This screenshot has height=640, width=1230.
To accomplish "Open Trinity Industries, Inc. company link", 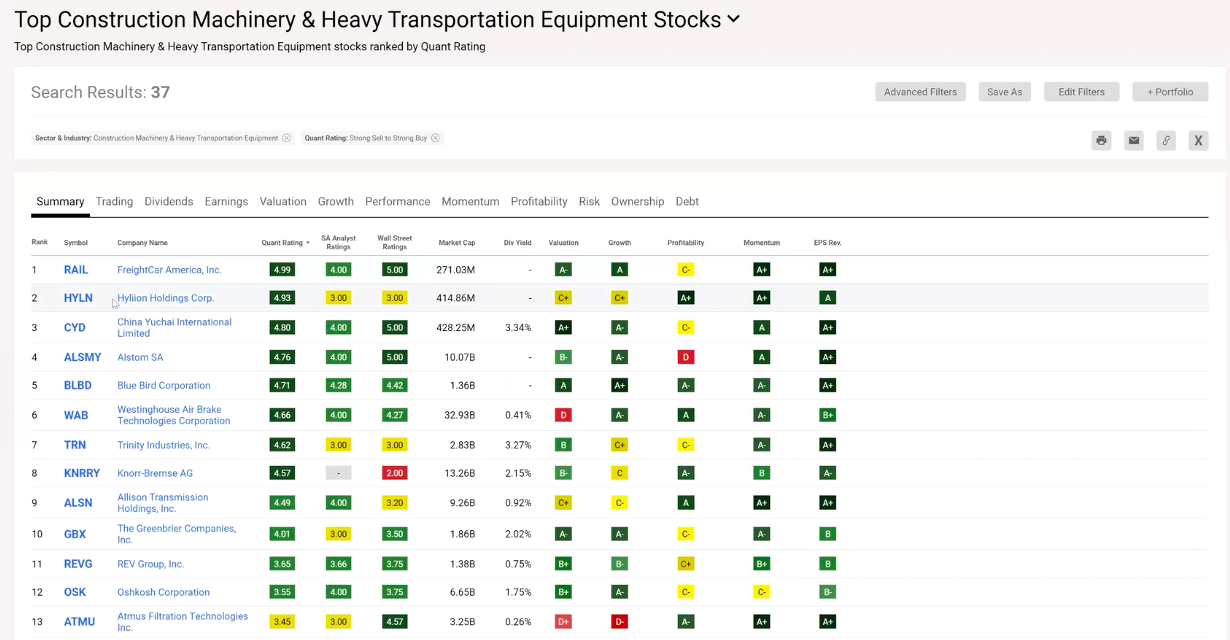I will [164, 445].
